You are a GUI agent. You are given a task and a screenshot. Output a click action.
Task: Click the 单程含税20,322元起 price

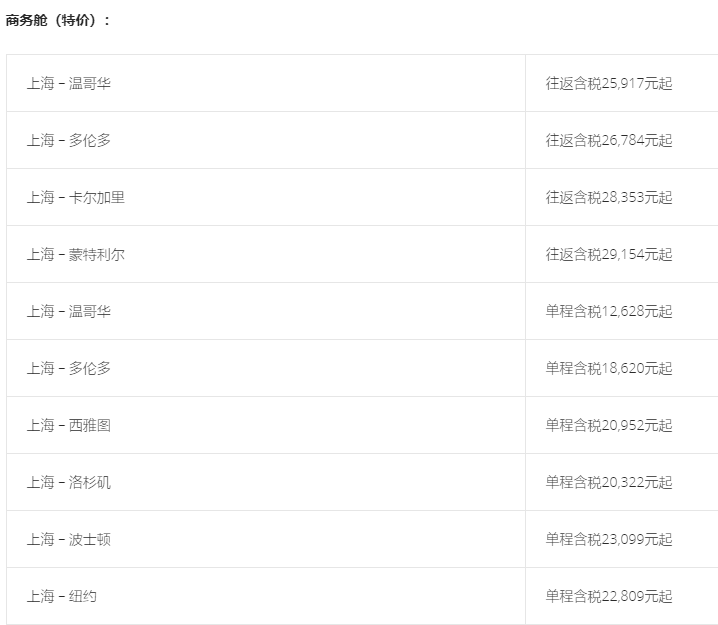(x=609, y=483)
